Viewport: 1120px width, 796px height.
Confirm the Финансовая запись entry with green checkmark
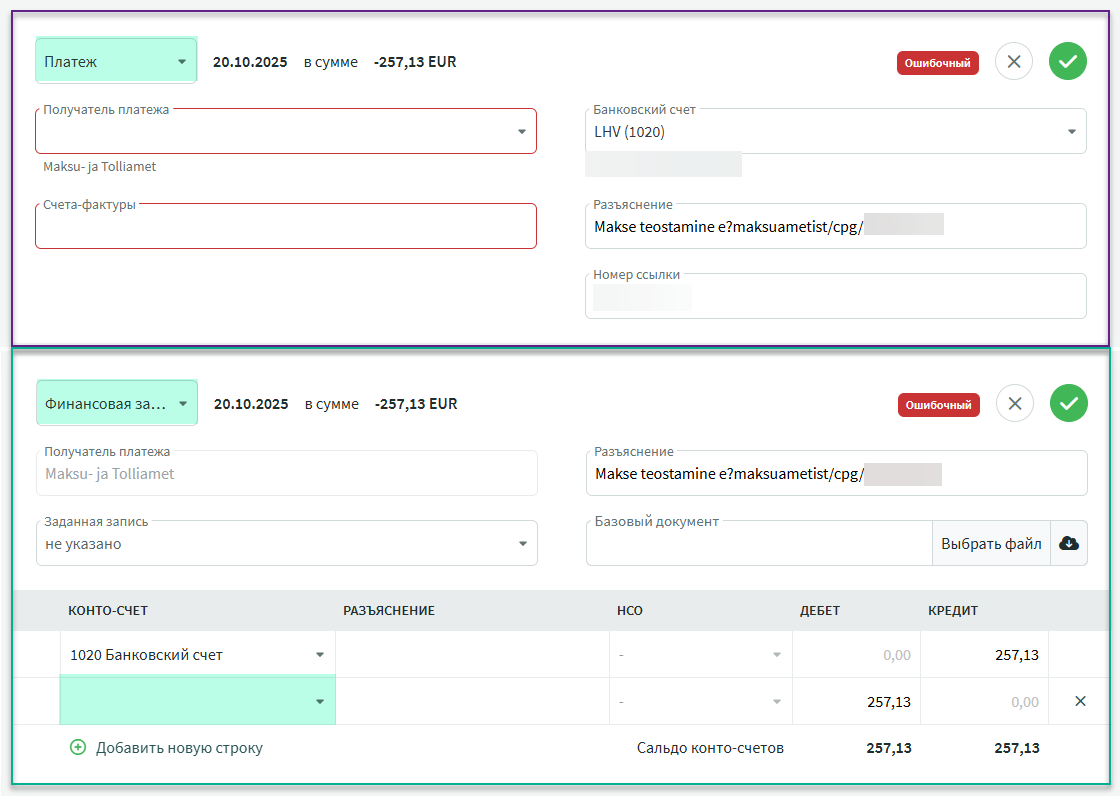coord(1068,404)
